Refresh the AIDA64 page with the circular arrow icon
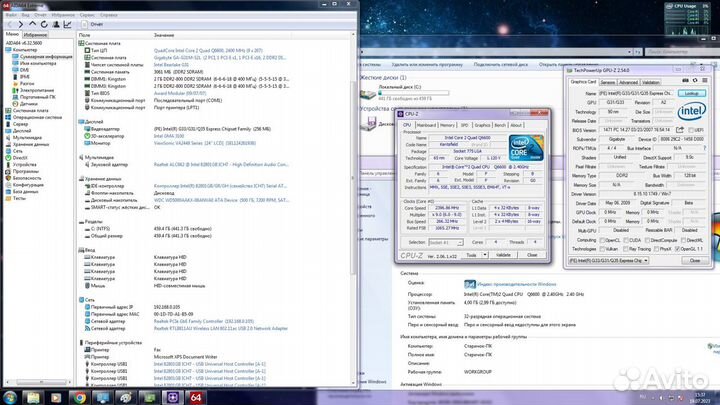 44,24
